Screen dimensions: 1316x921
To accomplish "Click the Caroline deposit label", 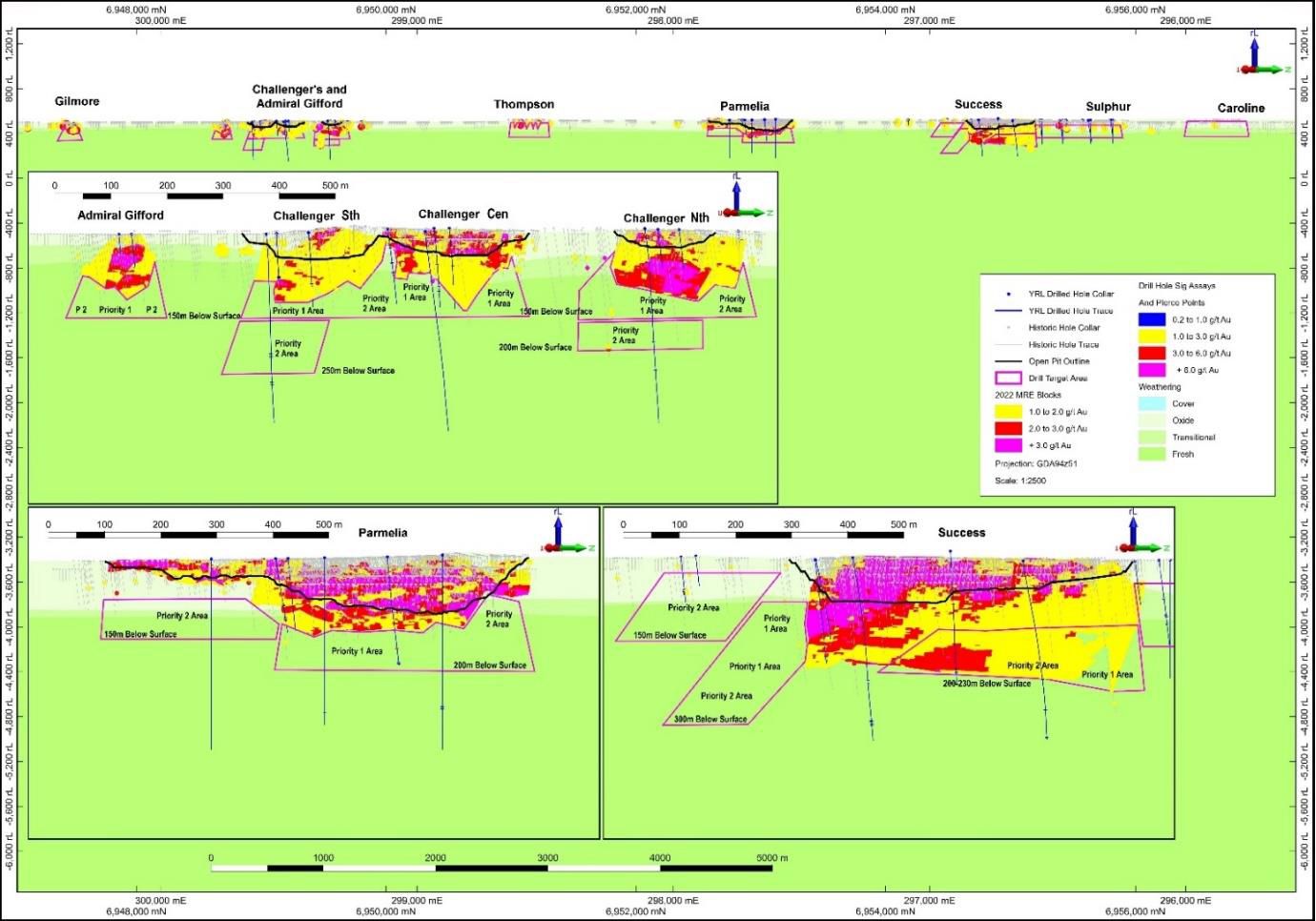I will (x=1241, y=108).
